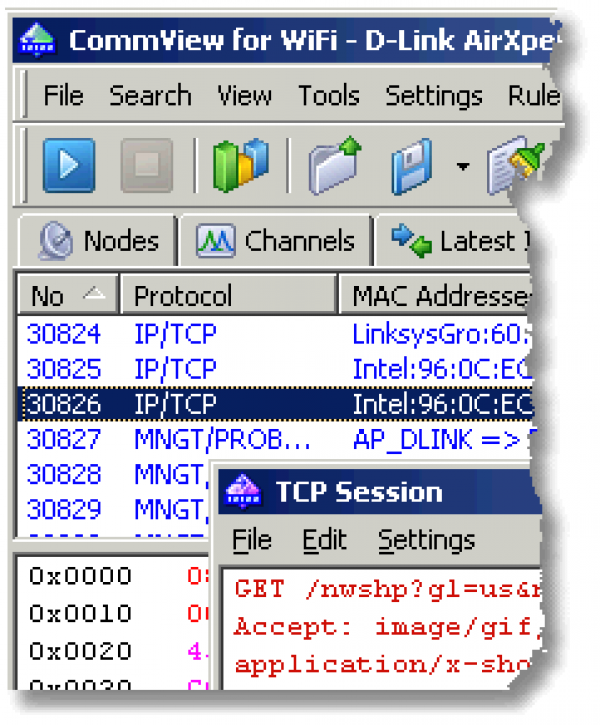The width and height of the screenshot is (600, 725).
Task: Click the floppy disk save icon
Action: coord(412,166)
